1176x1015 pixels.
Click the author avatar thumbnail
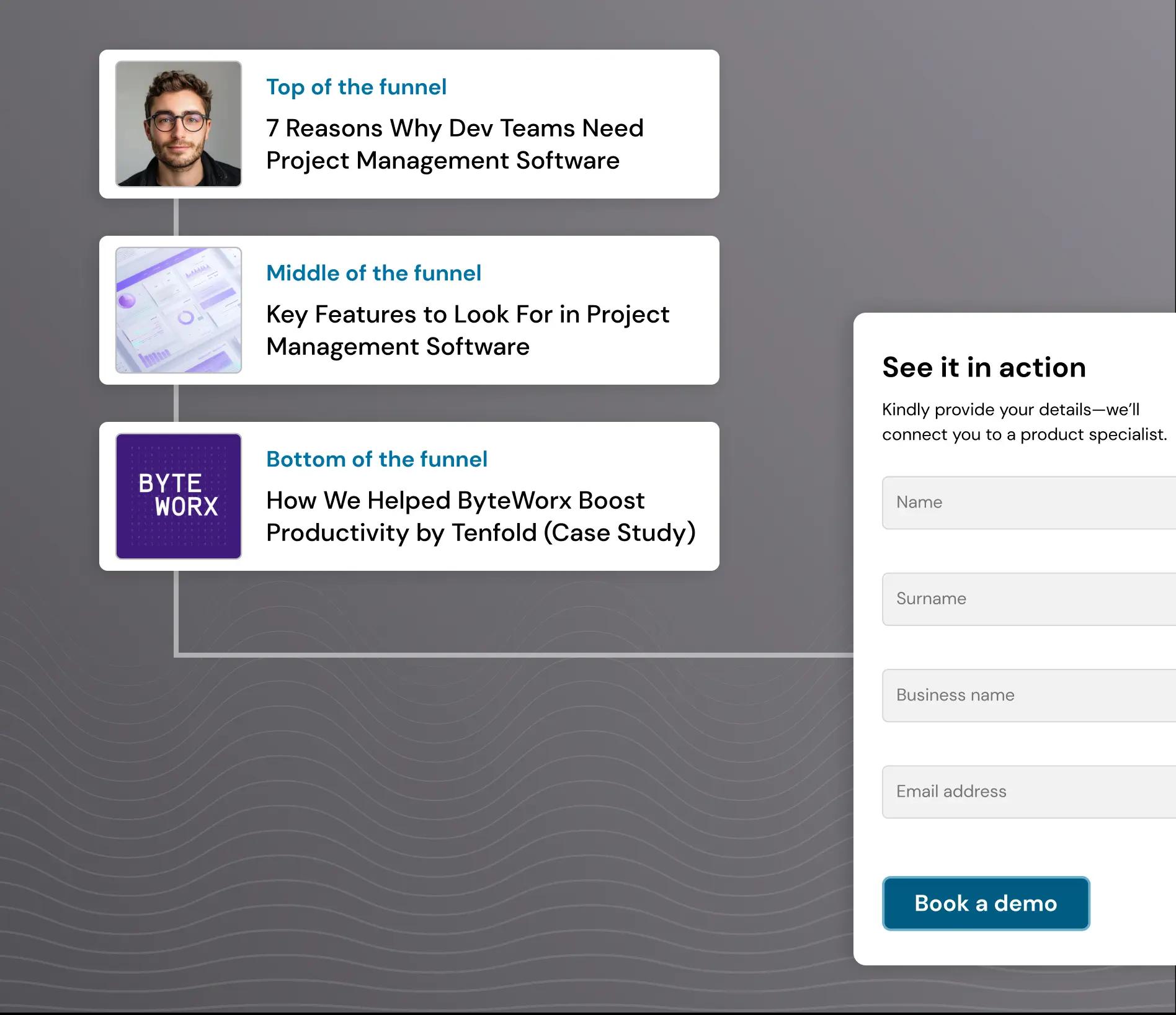pyautogui.click(x=178, y=123)
